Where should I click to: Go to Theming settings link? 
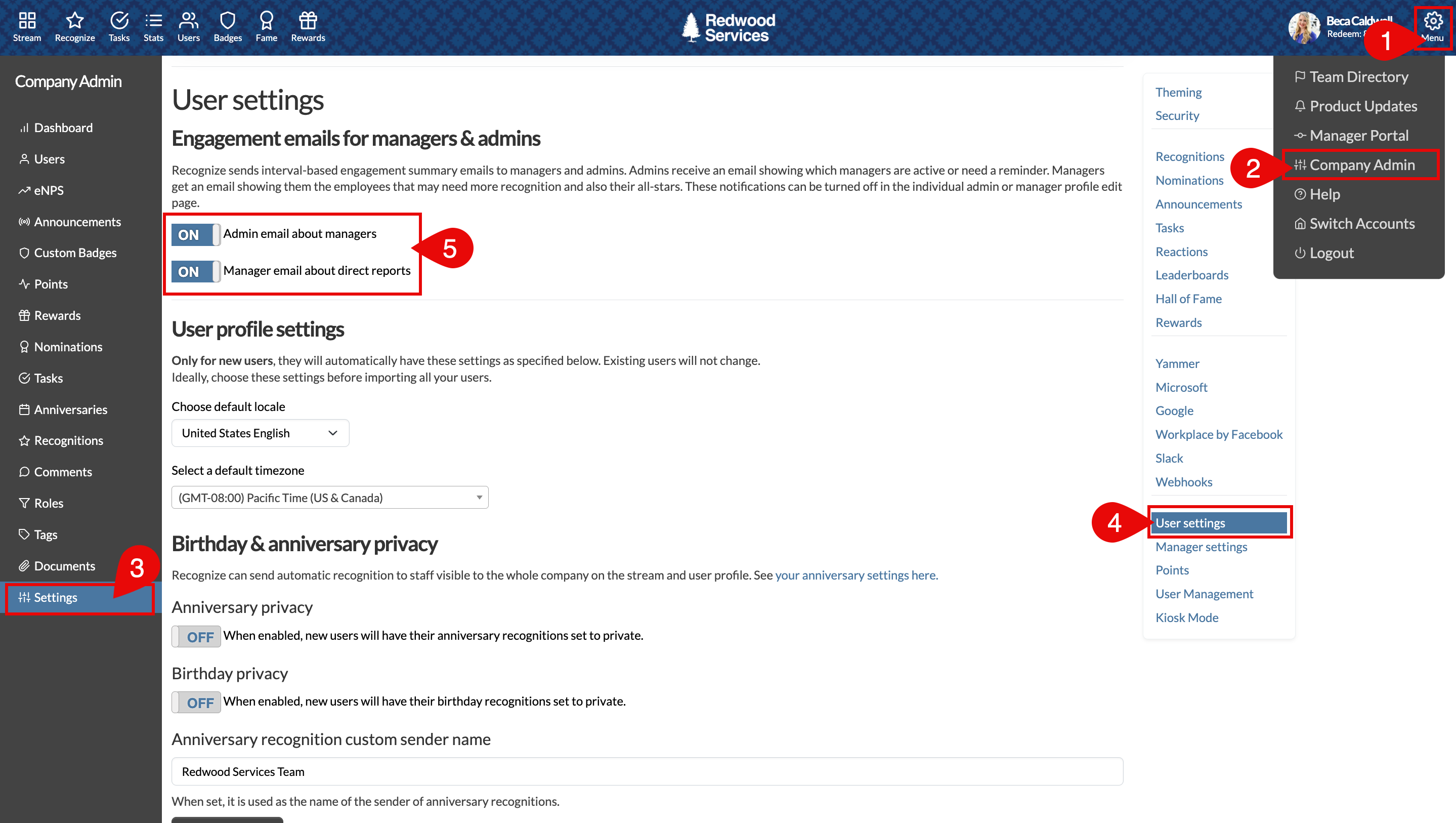point(1178,92)
